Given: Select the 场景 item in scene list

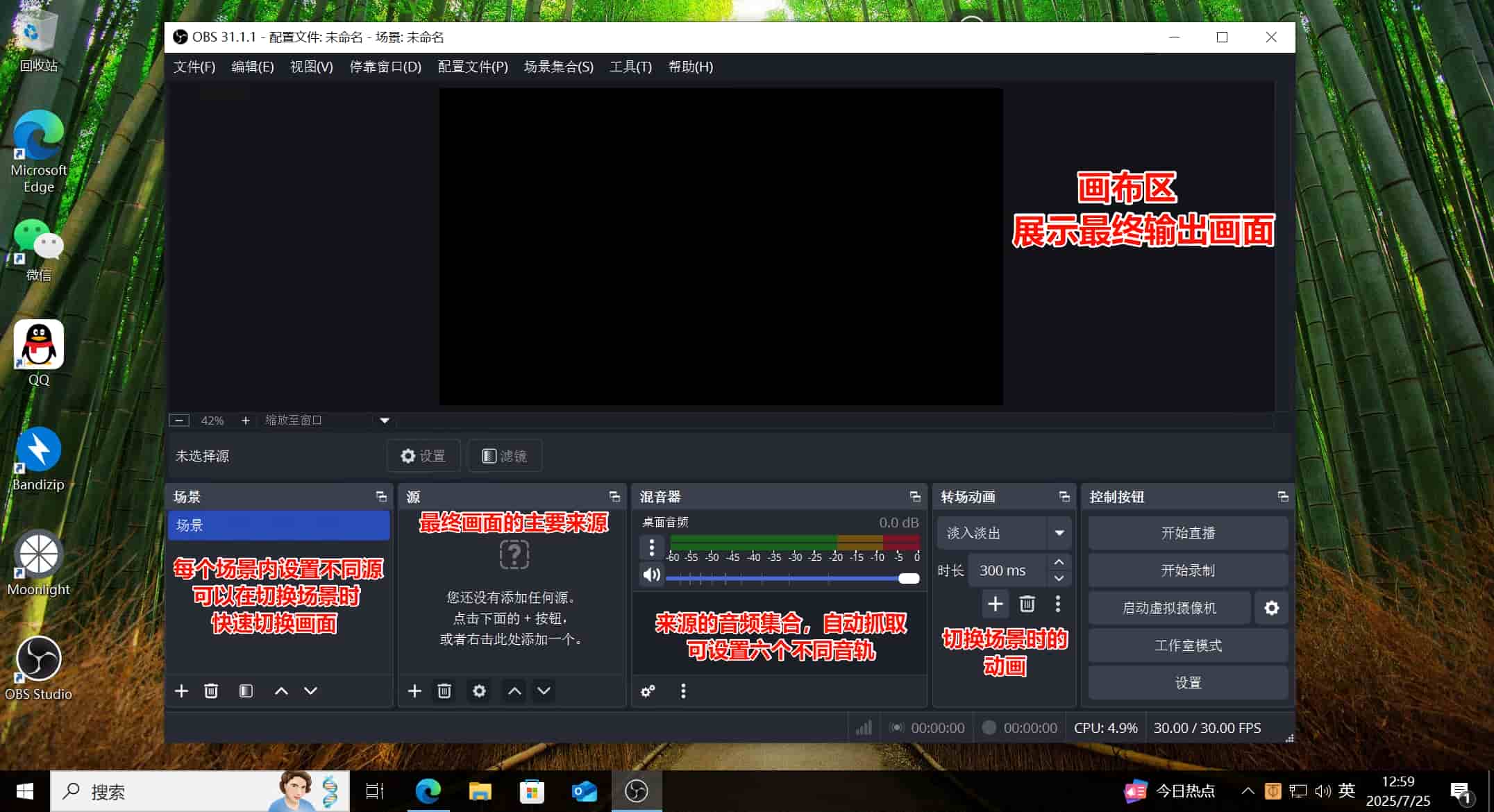Looking at the screenshot, I should (x=278, y=525).
